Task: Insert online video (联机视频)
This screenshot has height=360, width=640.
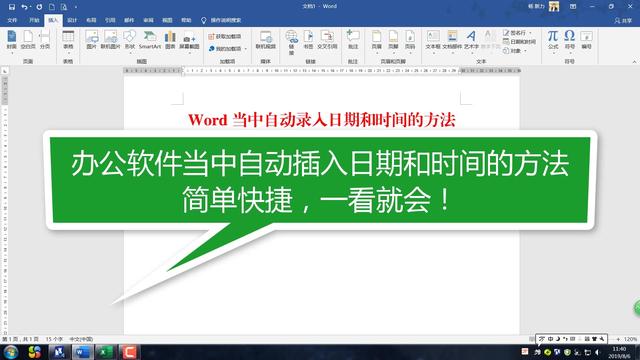Action: click(x=266, y=40)
